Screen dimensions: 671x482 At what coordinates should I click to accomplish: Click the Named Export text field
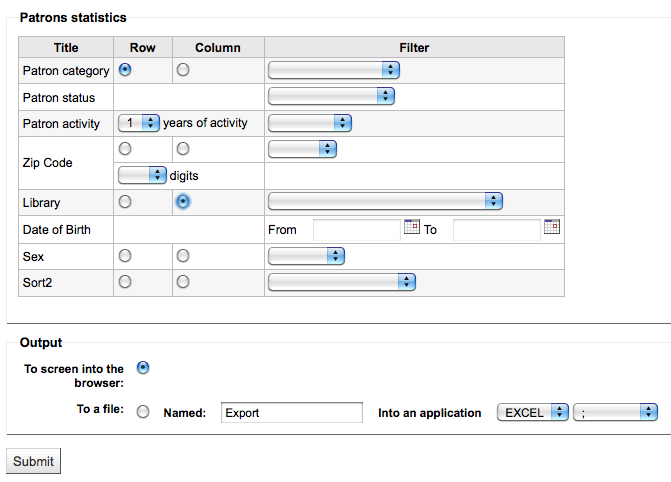click(292, 413)
